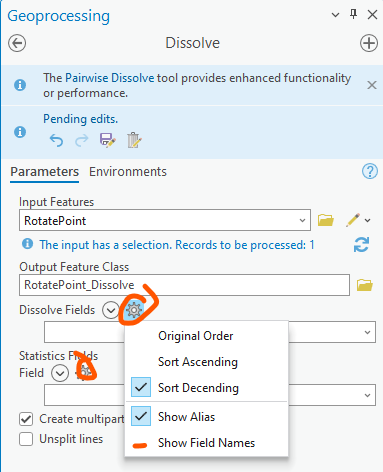
Task: Refresh selection record count icon
Action: coord(361,245)
